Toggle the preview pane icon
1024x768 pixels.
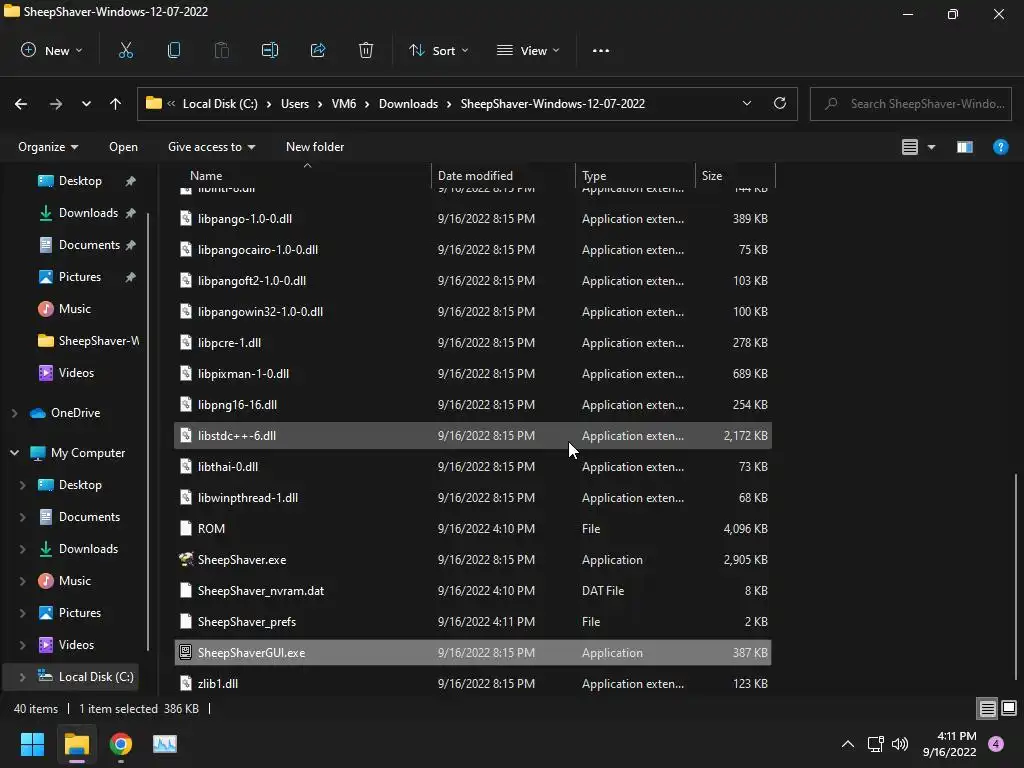point(965,147)
